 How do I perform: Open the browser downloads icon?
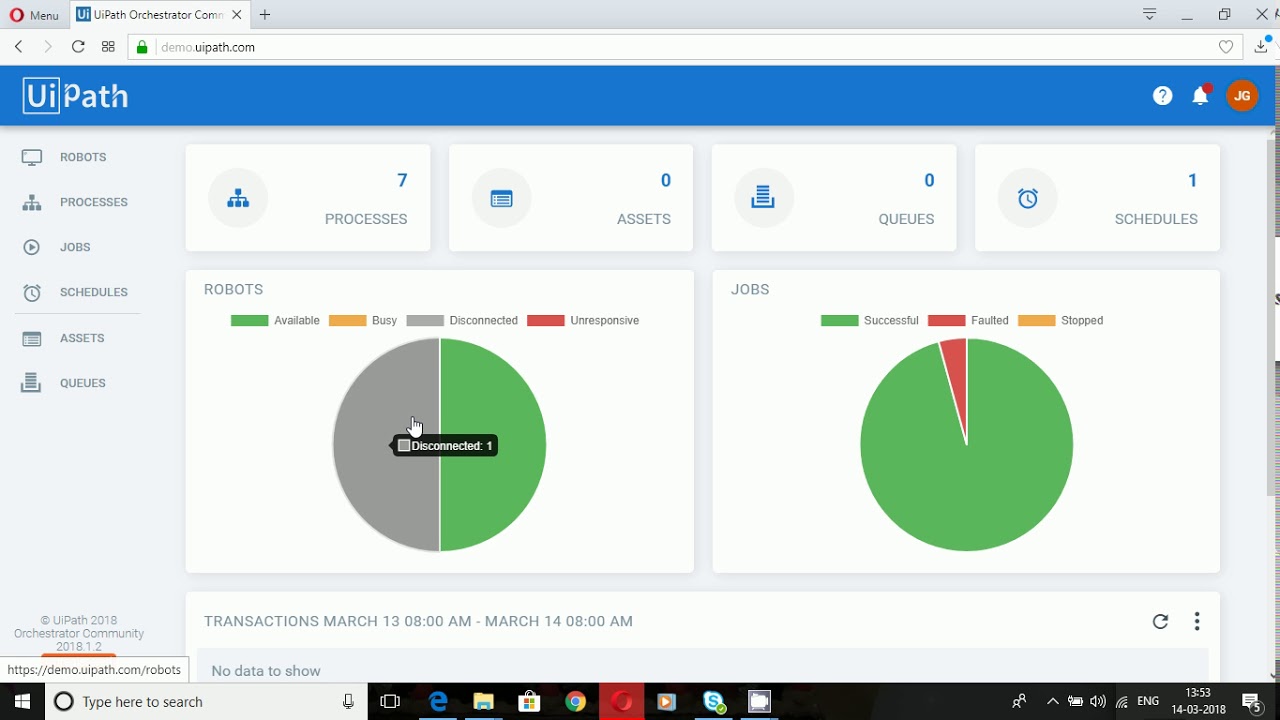point(1262,46)
